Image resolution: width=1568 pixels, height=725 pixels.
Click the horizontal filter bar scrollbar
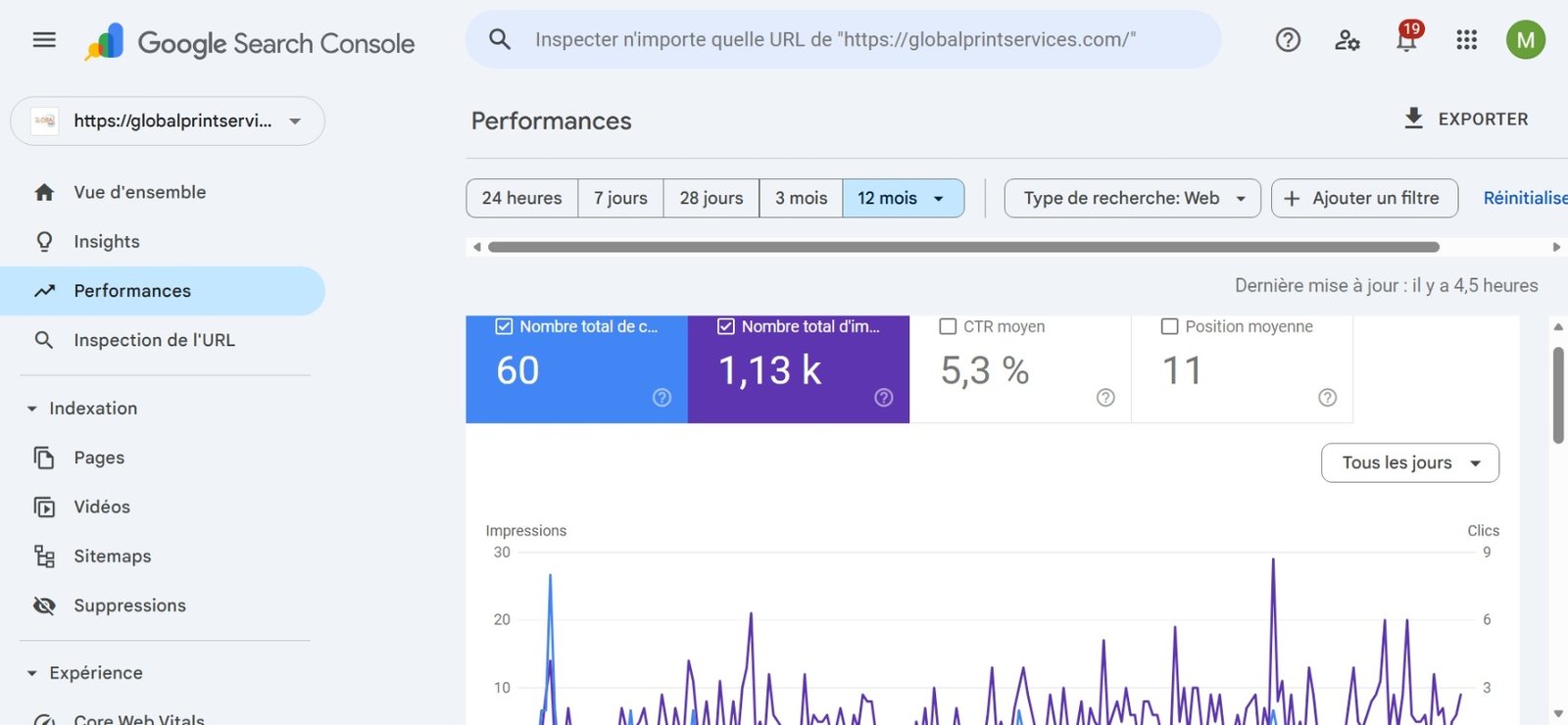pos(962,247)
